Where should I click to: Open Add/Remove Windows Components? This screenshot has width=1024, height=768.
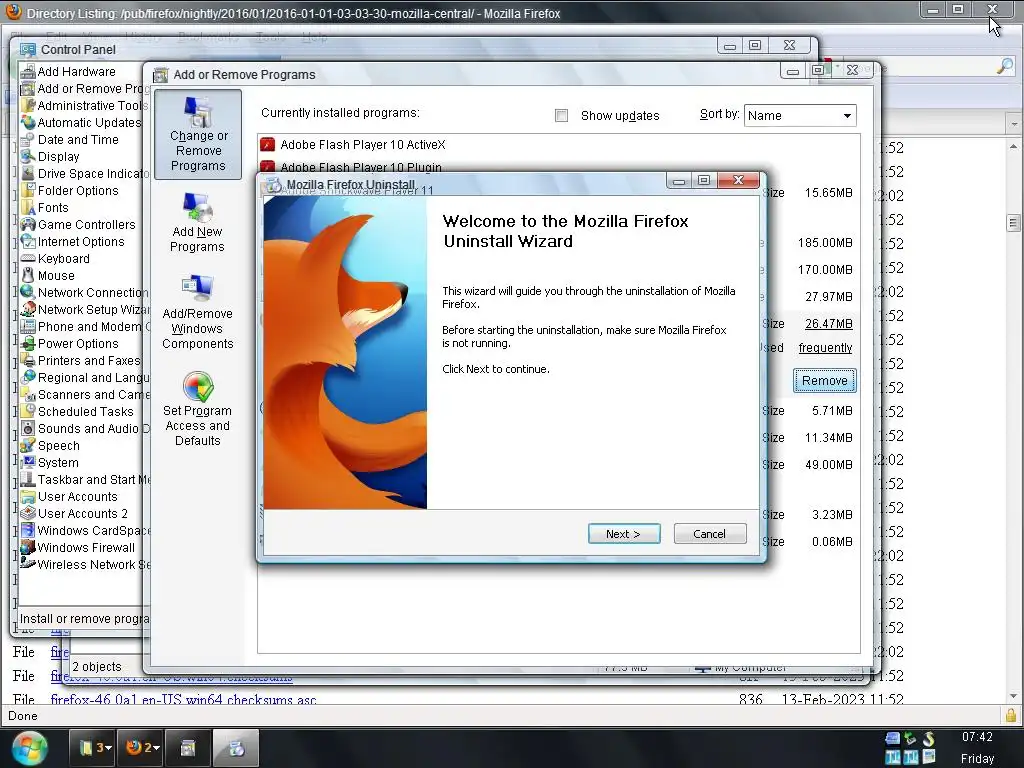tap(197, 313)
